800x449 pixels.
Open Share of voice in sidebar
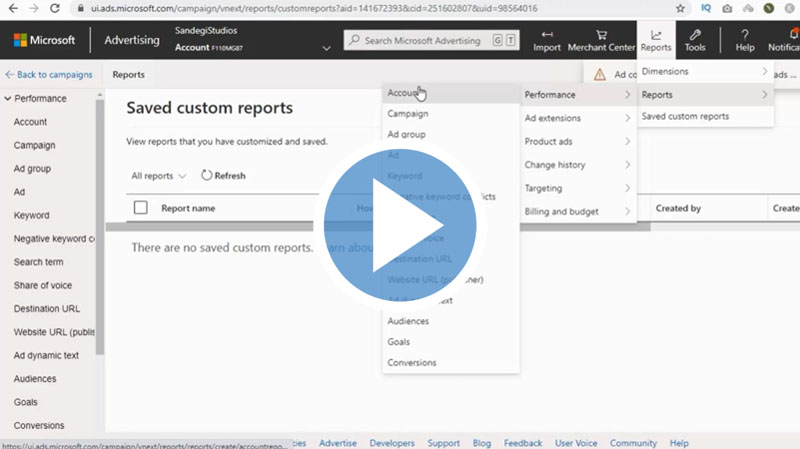43,285
